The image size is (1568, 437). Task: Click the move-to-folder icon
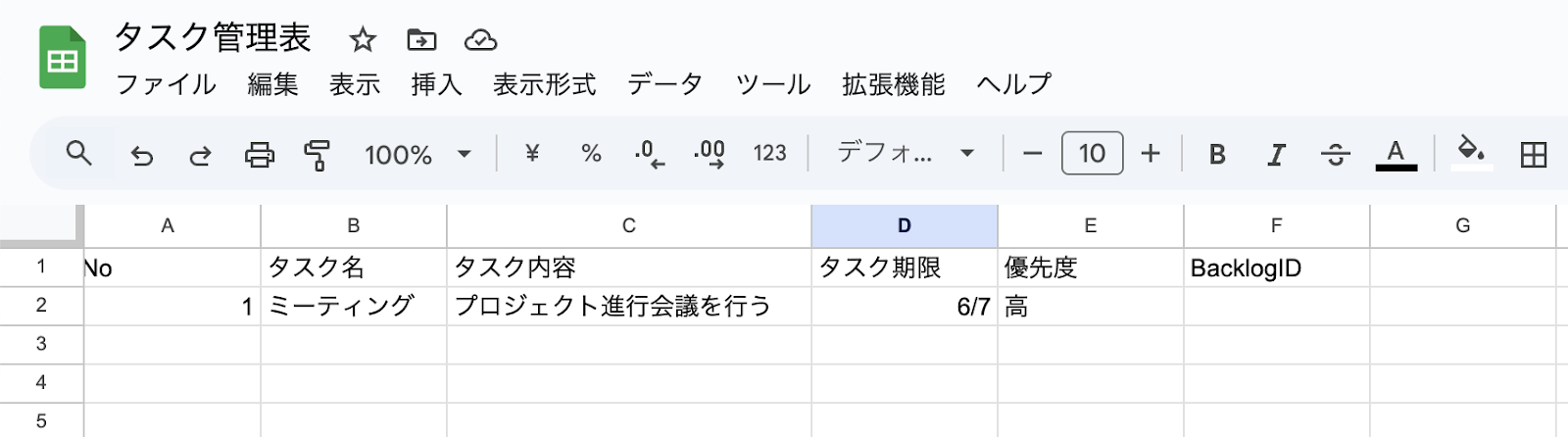click(421, 39)
